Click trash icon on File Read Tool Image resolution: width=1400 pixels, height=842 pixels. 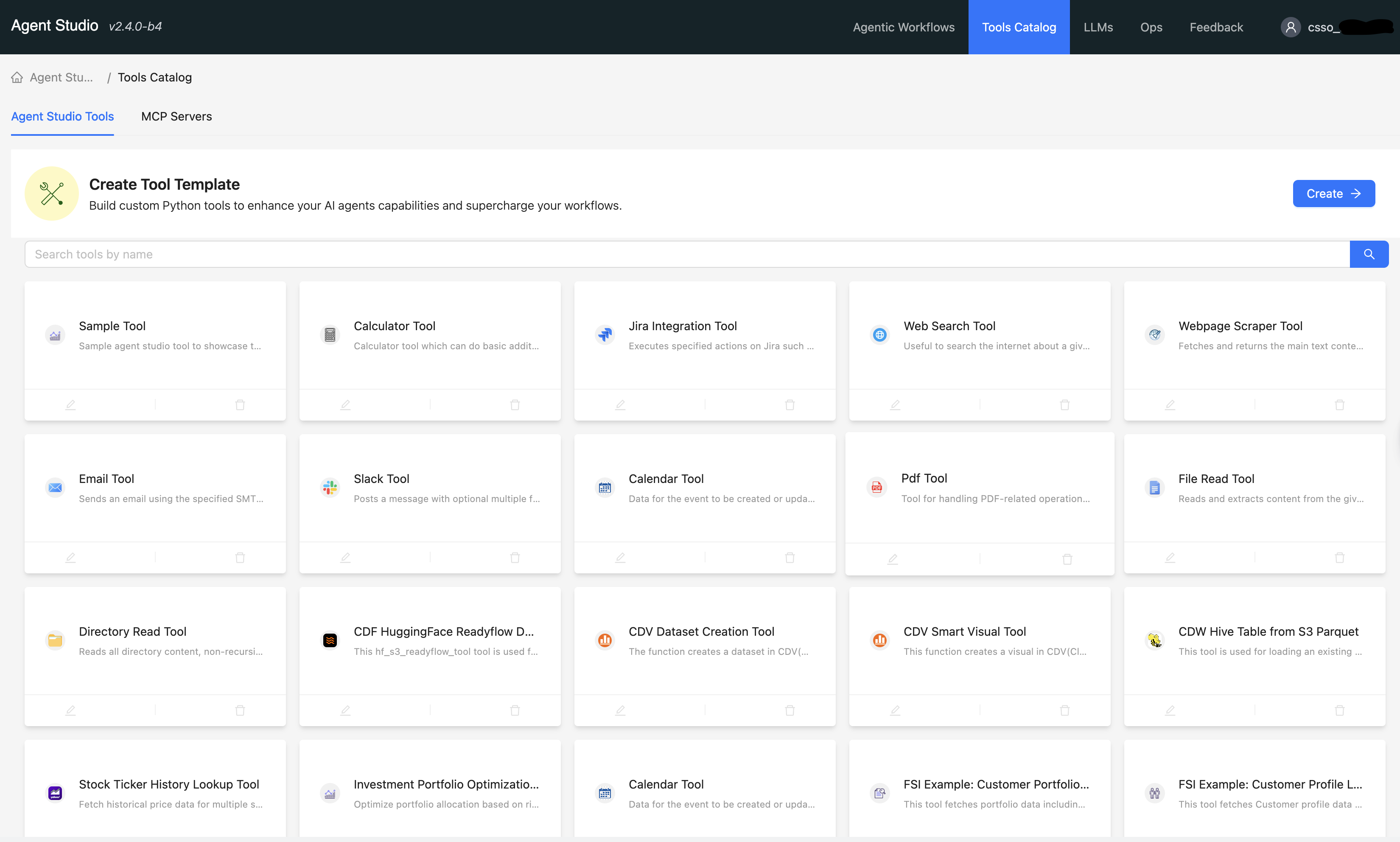point(1339,557)
